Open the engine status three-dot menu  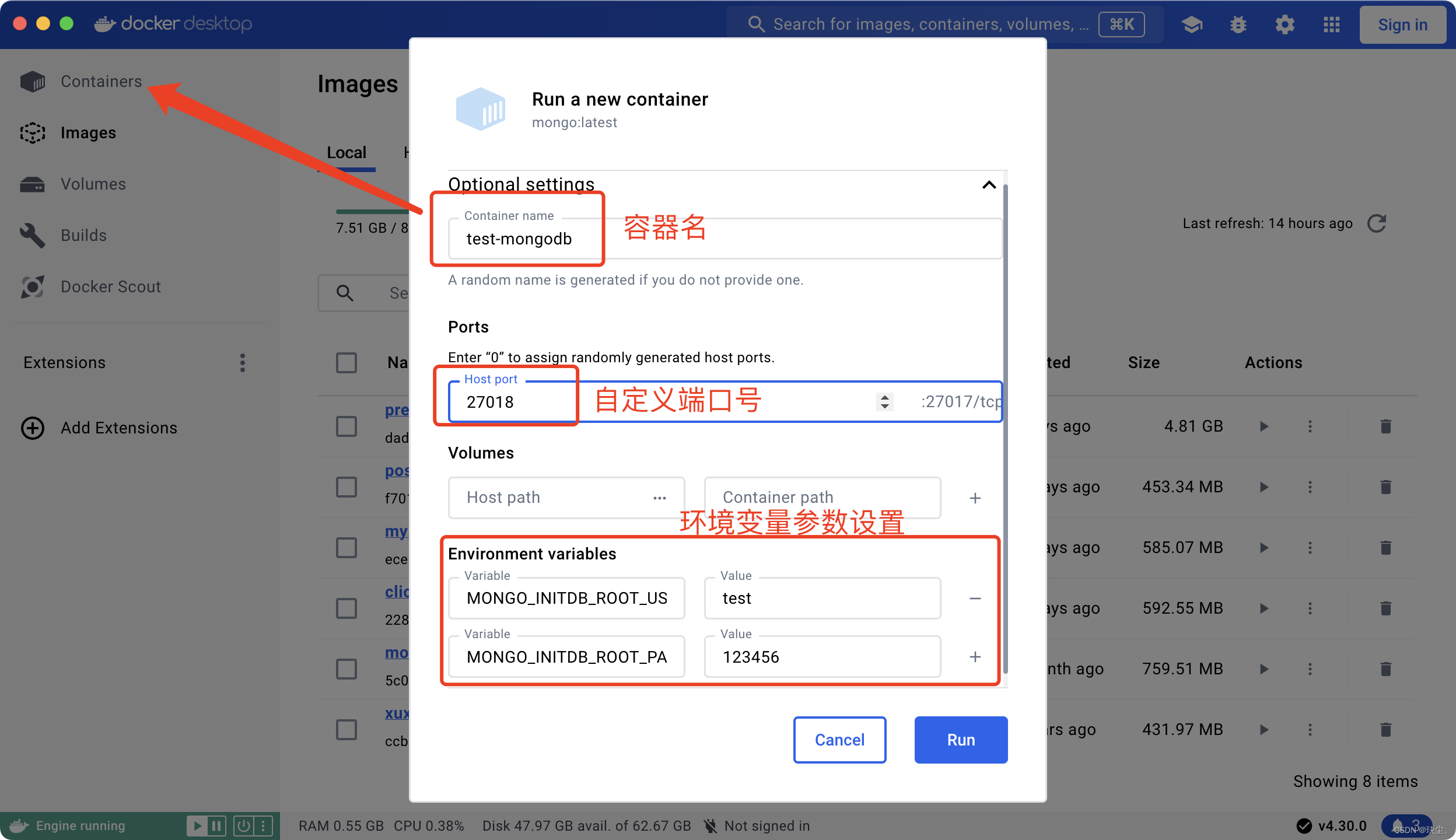click(x=263, y=826)
